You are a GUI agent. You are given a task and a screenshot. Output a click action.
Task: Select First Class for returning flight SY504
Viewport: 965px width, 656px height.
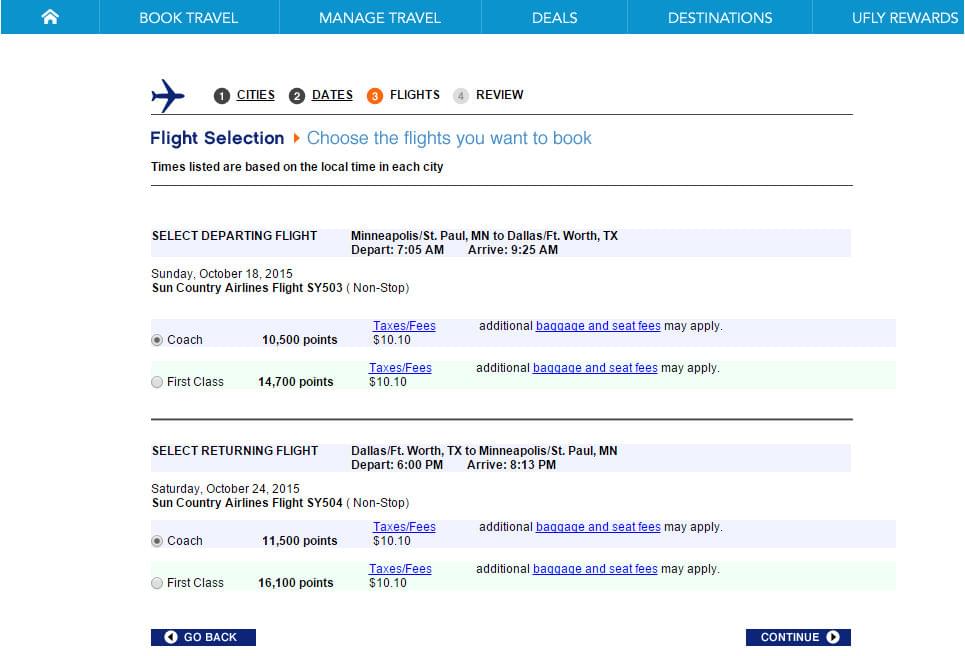157,583
